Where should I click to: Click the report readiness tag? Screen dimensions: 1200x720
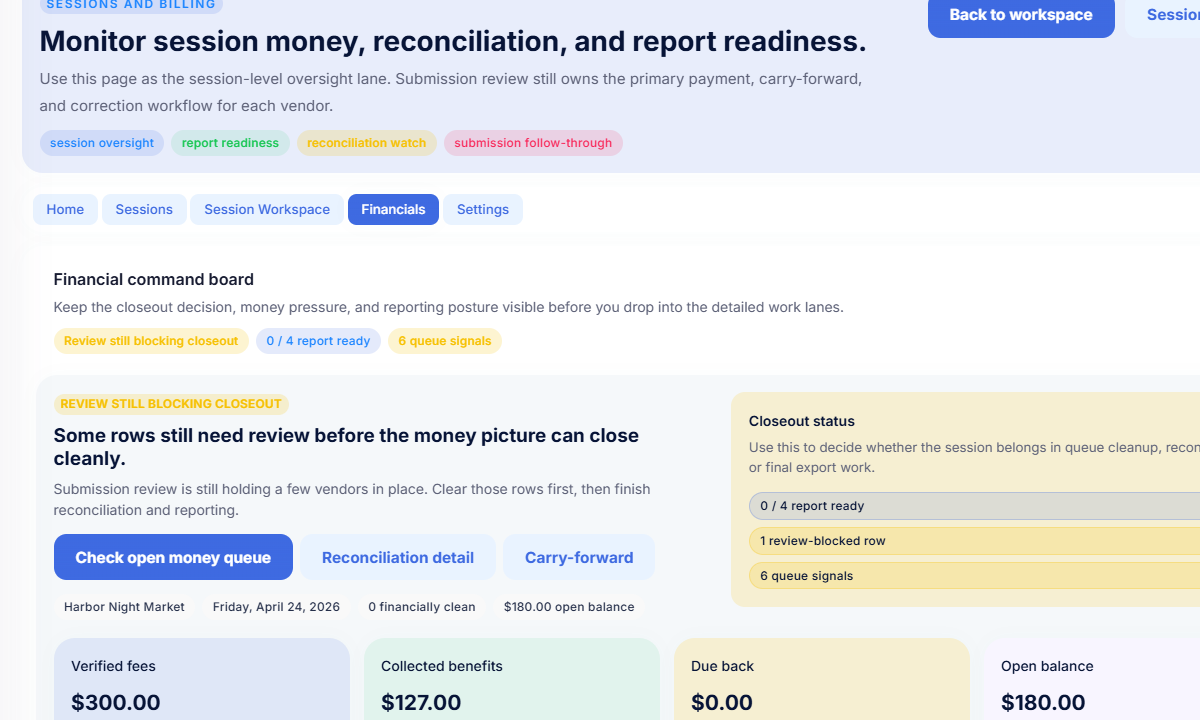tap(230, 143)
